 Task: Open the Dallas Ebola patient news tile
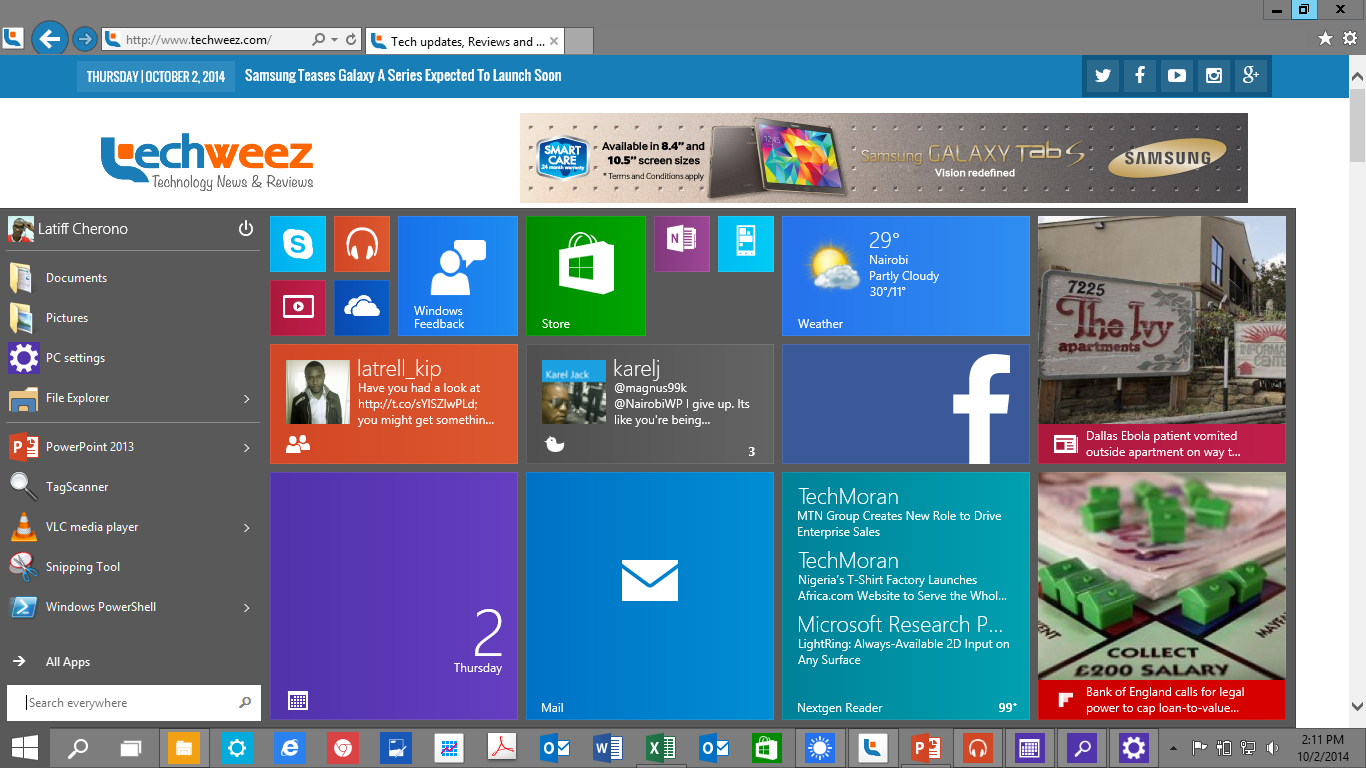[1162, 340]
